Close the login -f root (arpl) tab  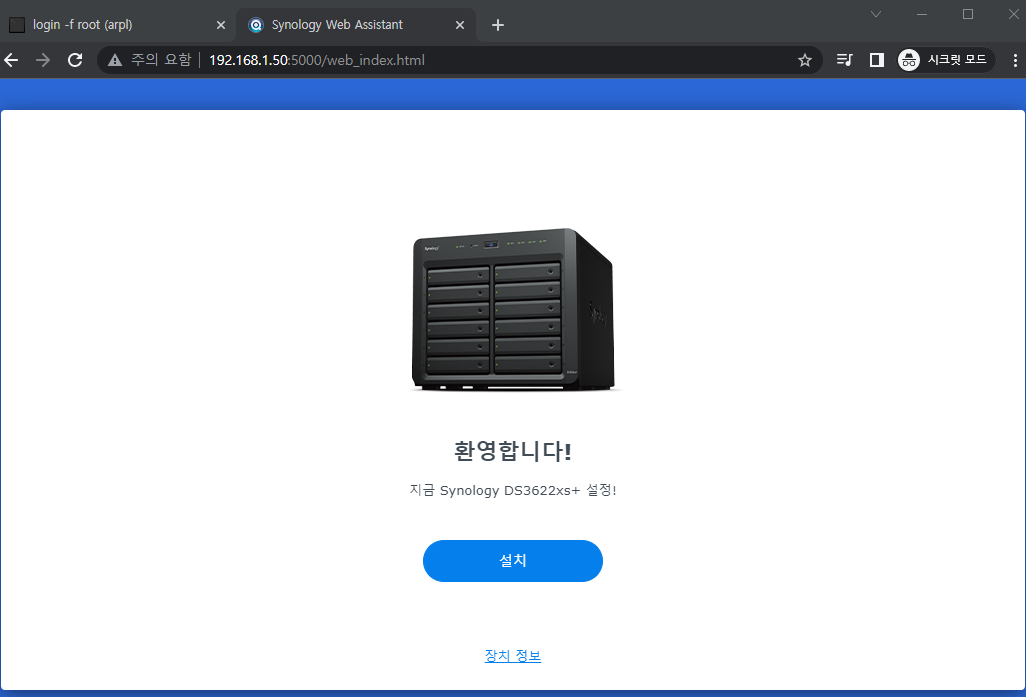(221, 25)
